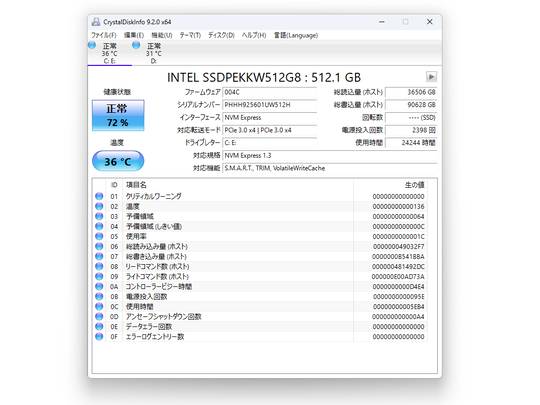The height and width of the screenshot is (405, 540).
Task: Click the 36 °C temperature button
Action: tap(118, 161)
